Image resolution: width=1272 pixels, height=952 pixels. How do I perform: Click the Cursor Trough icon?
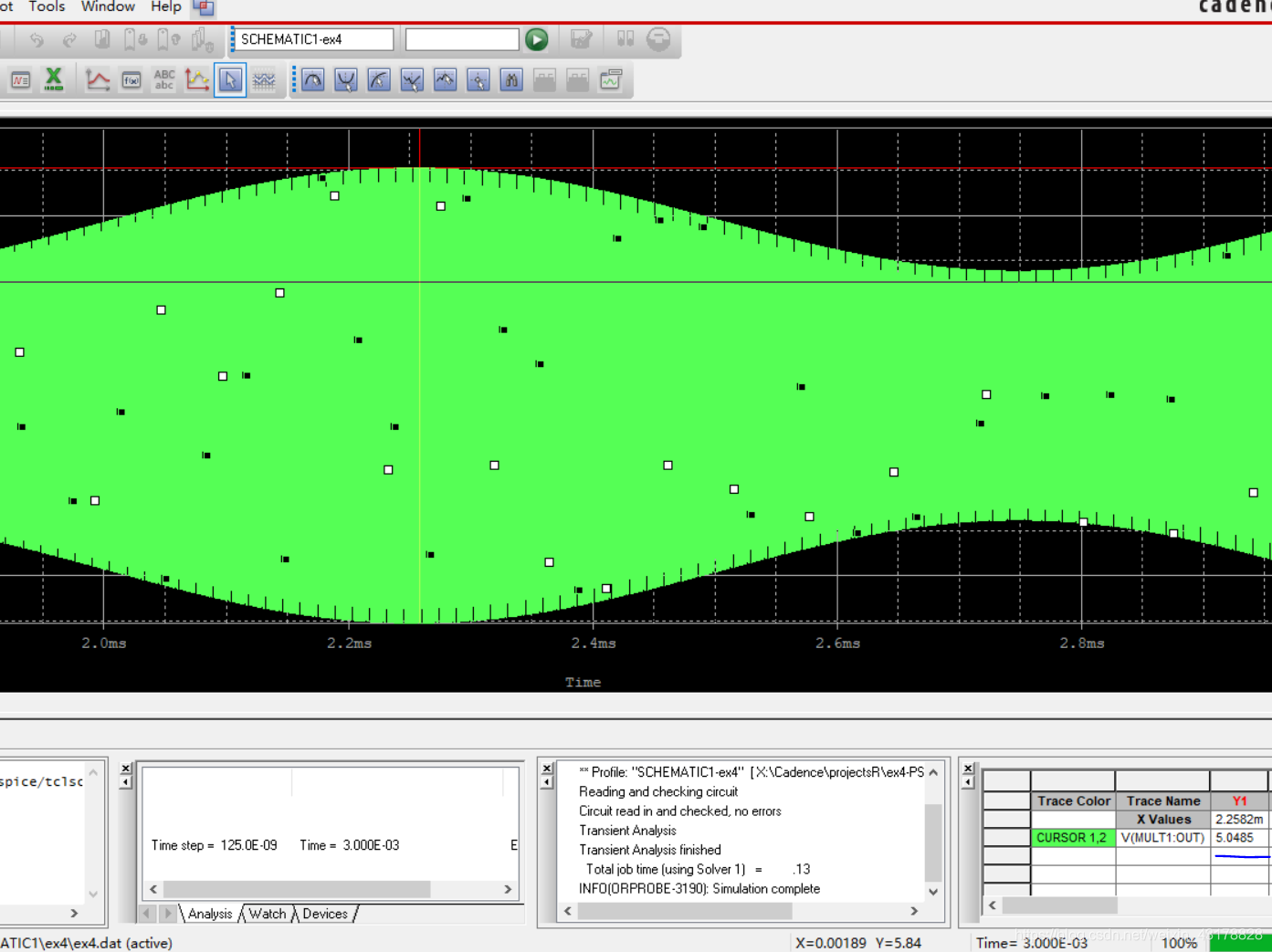point(346,80)
